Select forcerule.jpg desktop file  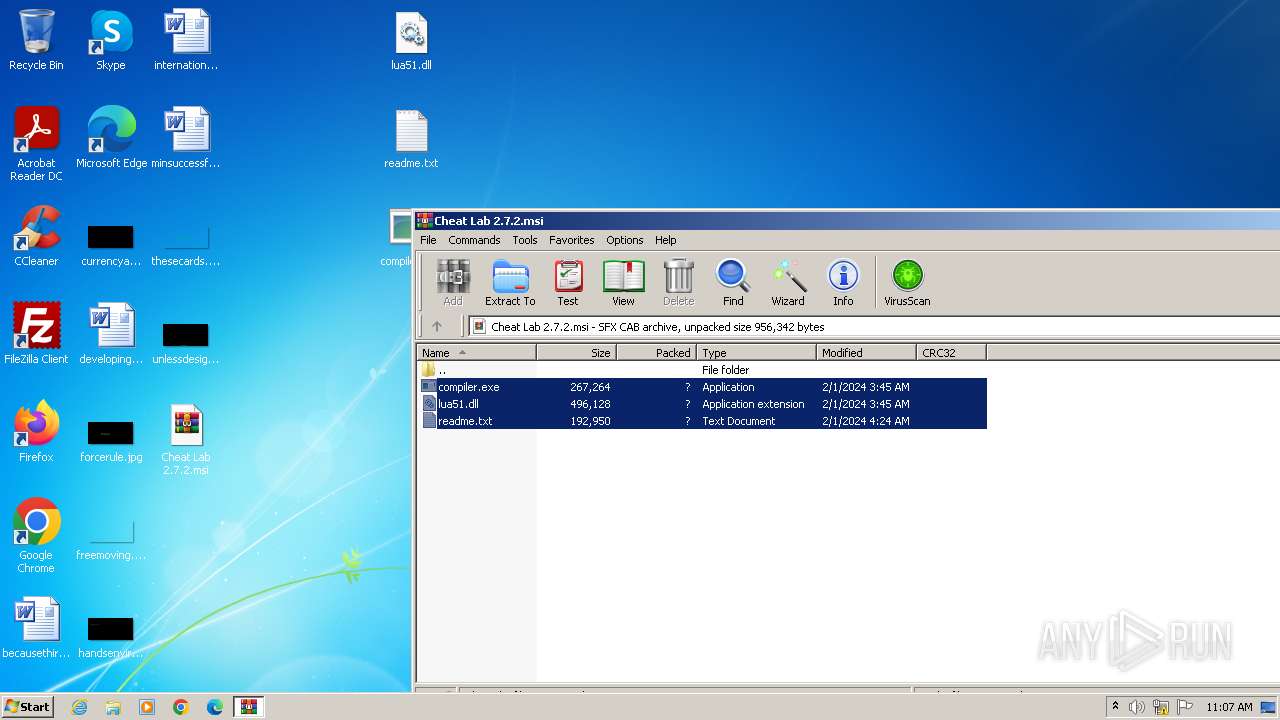point(111,438)
